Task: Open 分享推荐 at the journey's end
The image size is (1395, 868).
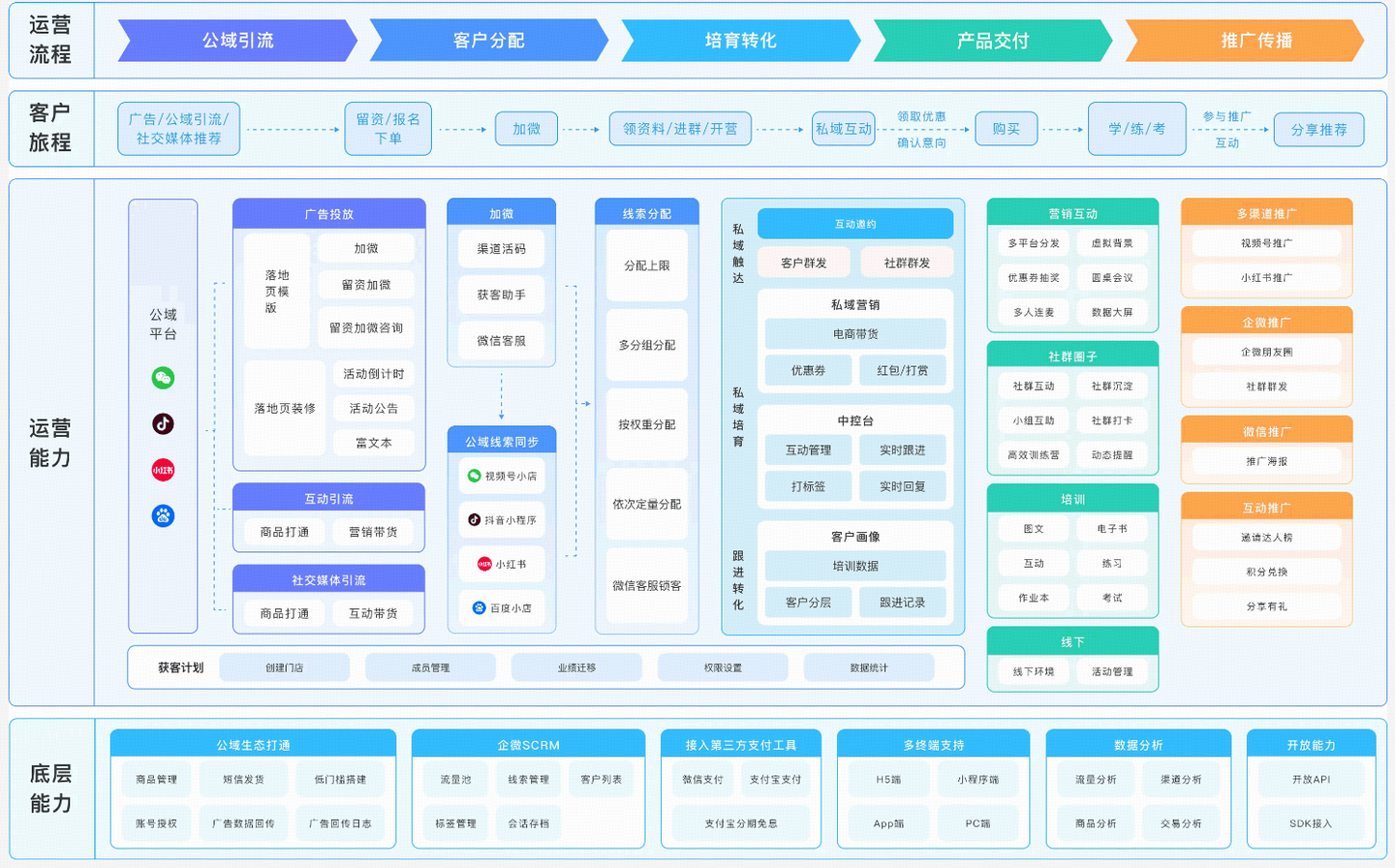Action: pyautogui.click(x=1319, y=128)
